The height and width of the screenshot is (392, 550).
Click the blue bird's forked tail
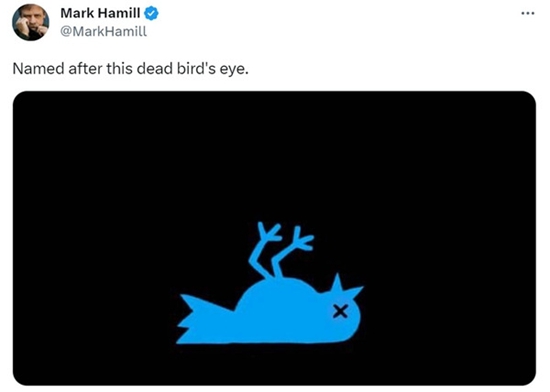coord(198,320)
